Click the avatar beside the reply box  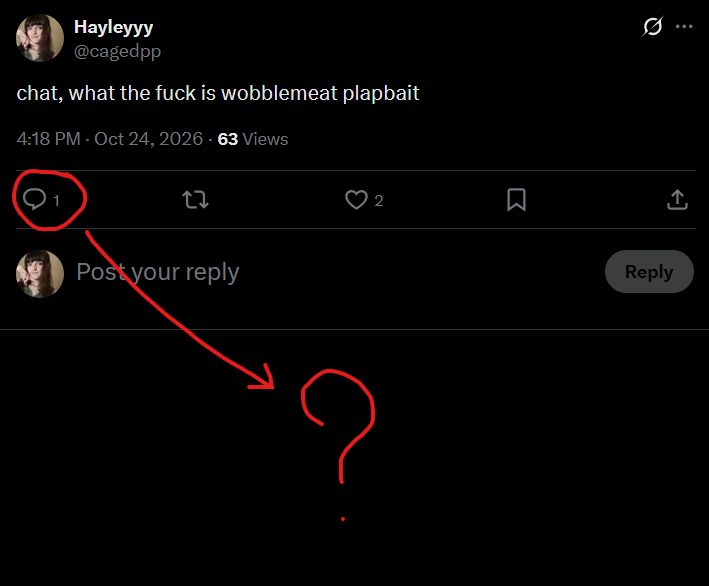coord(40,274)
